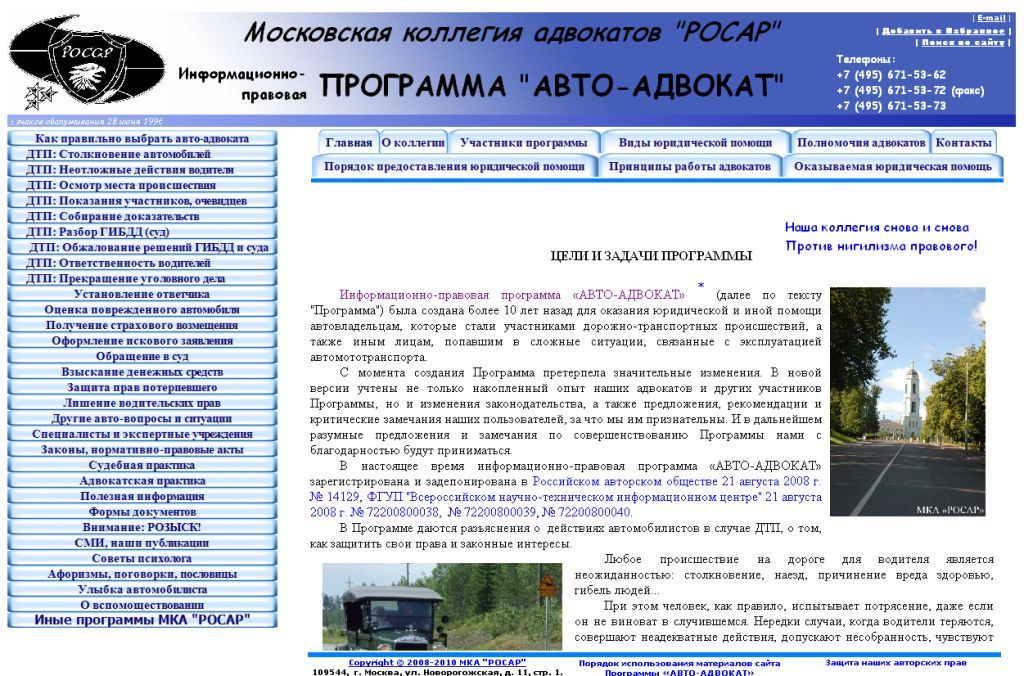
Task: Open Формы документов section
Action: [142, 512]
